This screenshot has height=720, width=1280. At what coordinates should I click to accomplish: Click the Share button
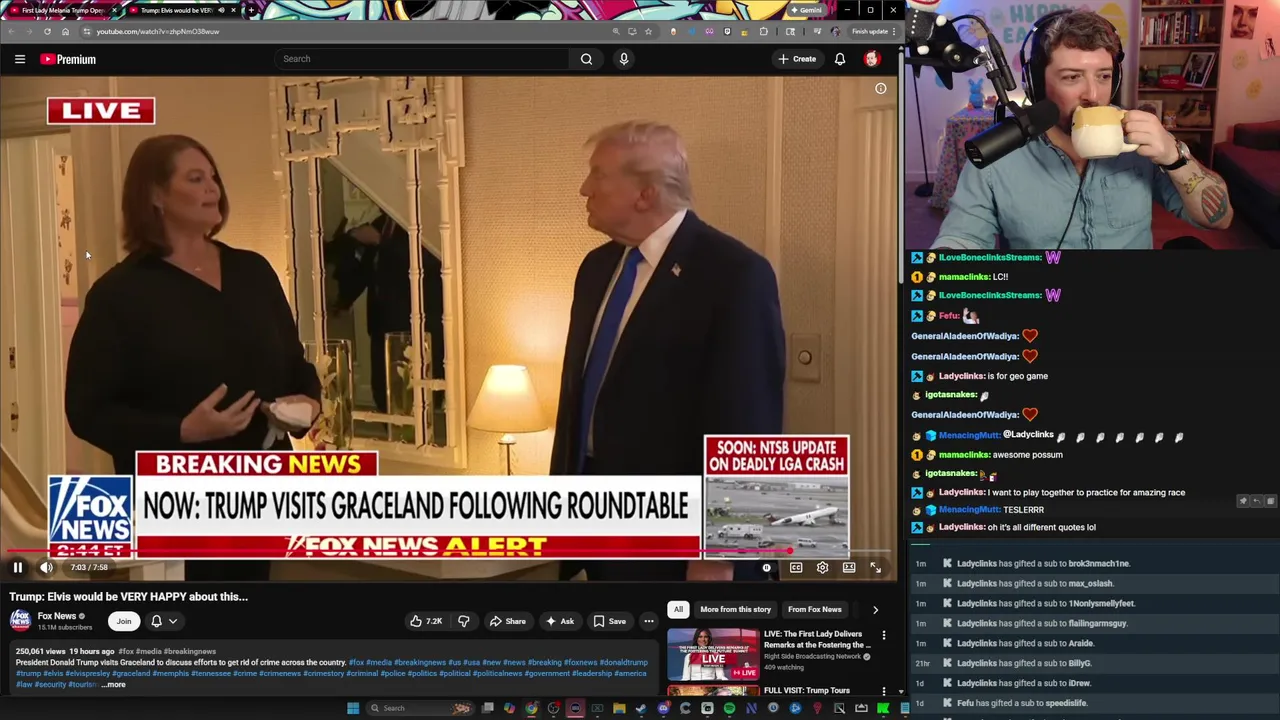(x=507, y=621)
